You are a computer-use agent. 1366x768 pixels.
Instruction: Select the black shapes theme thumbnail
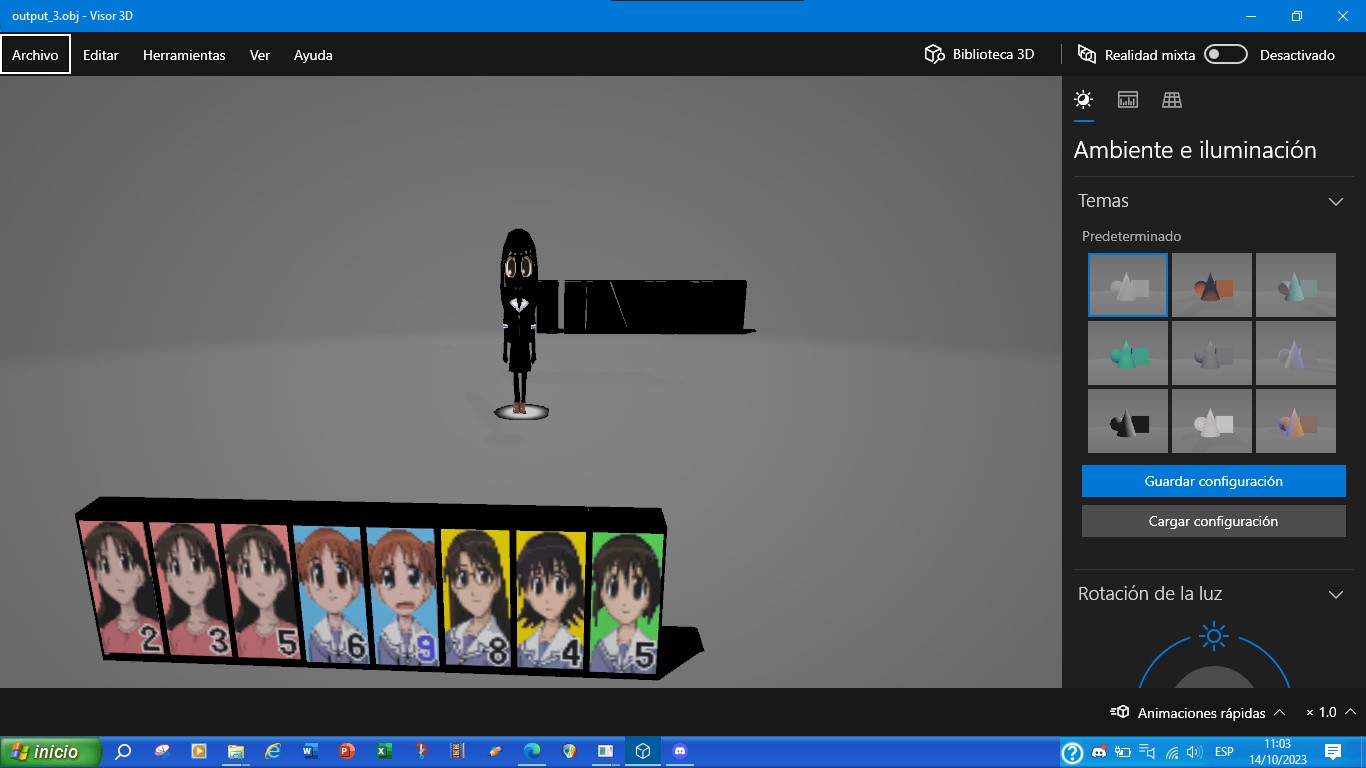tap(1128, 421)
